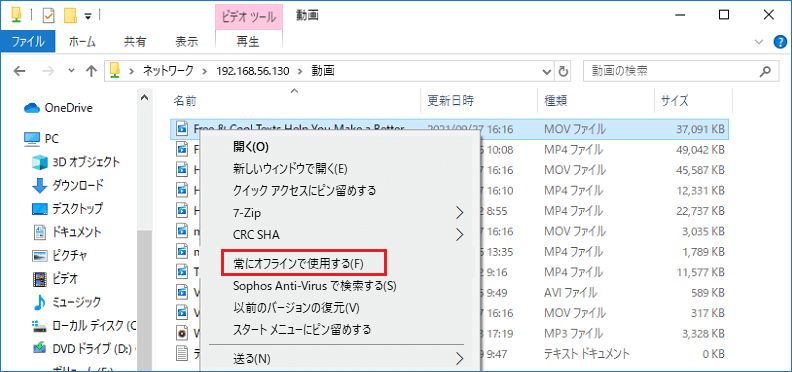
Task: Open the 共有 ribbon tab
Action: coord(135,41)
